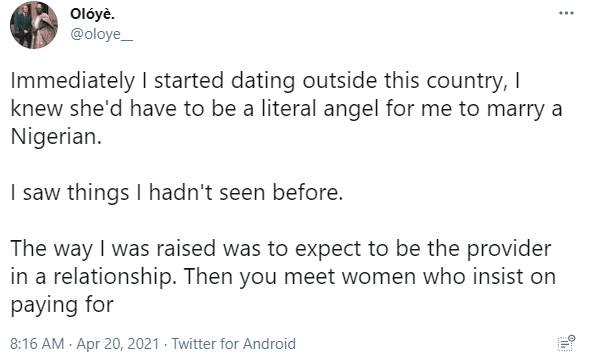The width and height of the screenshot is (590, 362).
Task: Click the line beginning "The way I was raised"
Action: pos(281,249)
